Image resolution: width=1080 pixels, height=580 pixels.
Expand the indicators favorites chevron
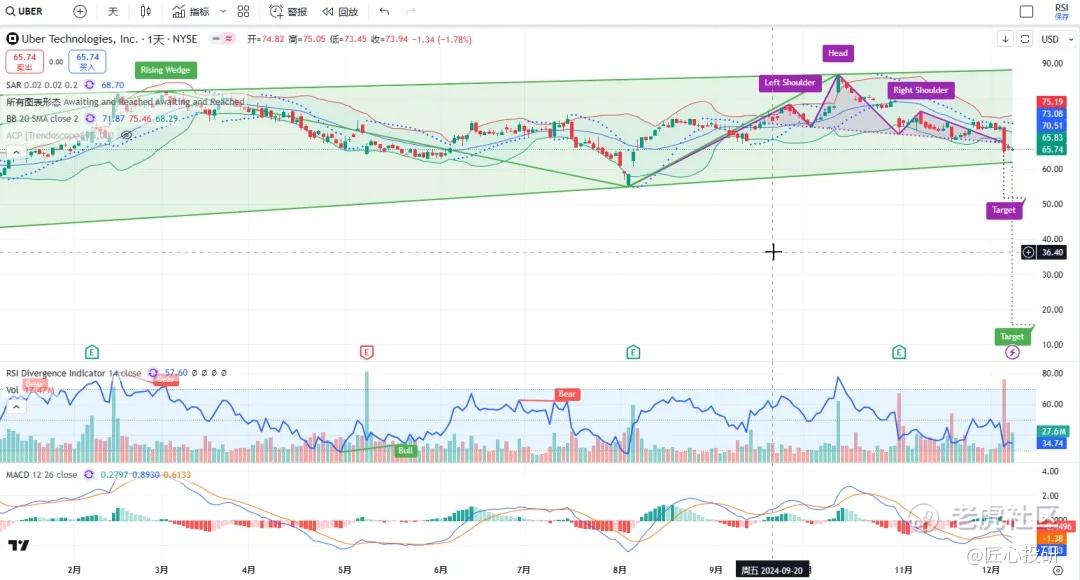click(x=222, y=11)
